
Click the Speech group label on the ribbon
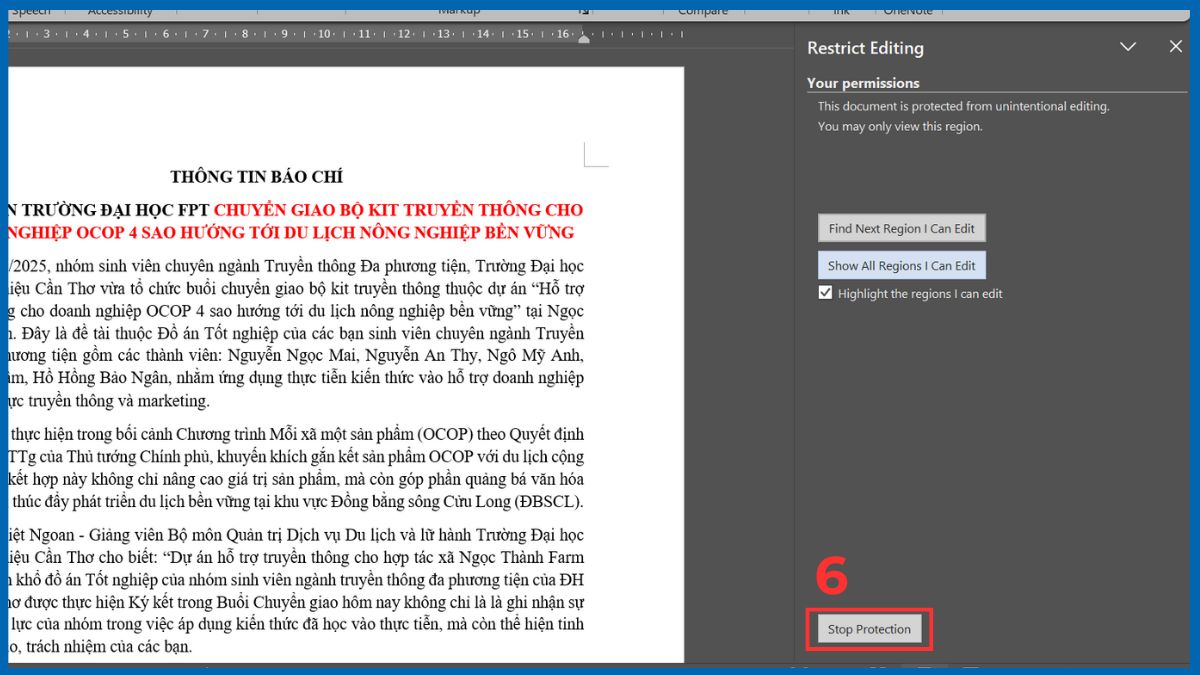coord(30,10)
